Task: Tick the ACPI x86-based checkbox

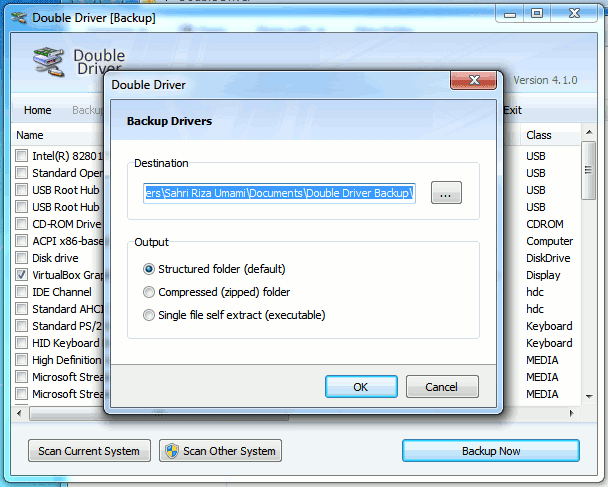Action: (21, 241)
